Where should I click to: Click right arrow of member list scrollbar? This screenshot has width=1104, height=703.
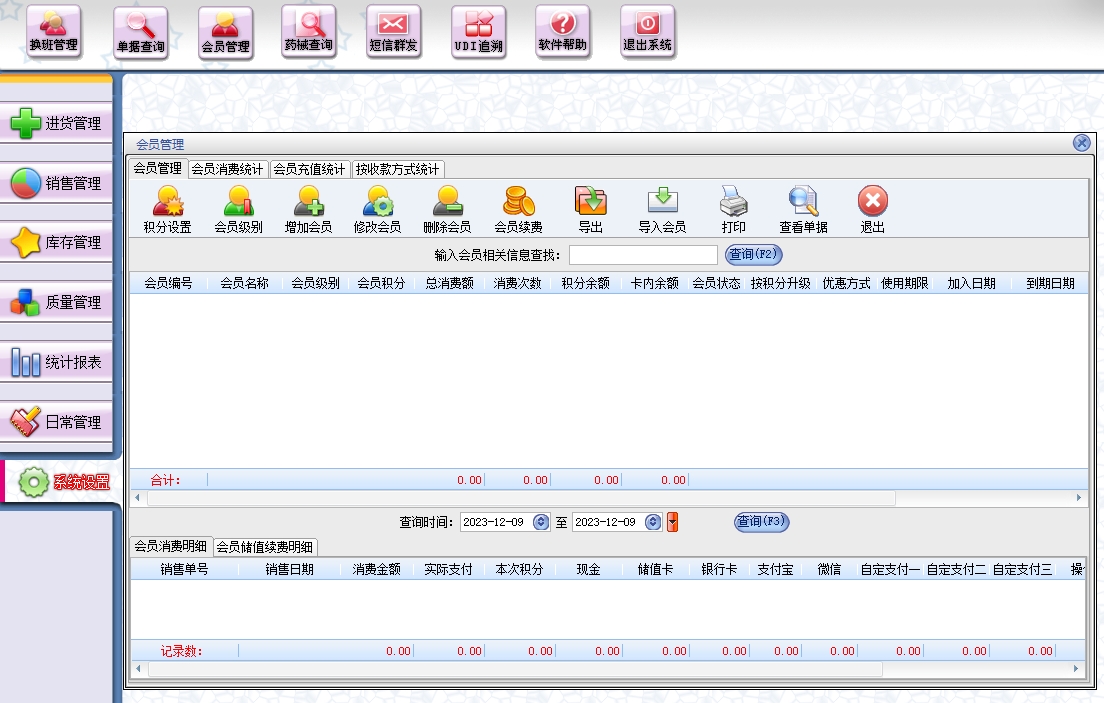(1079, 497)
